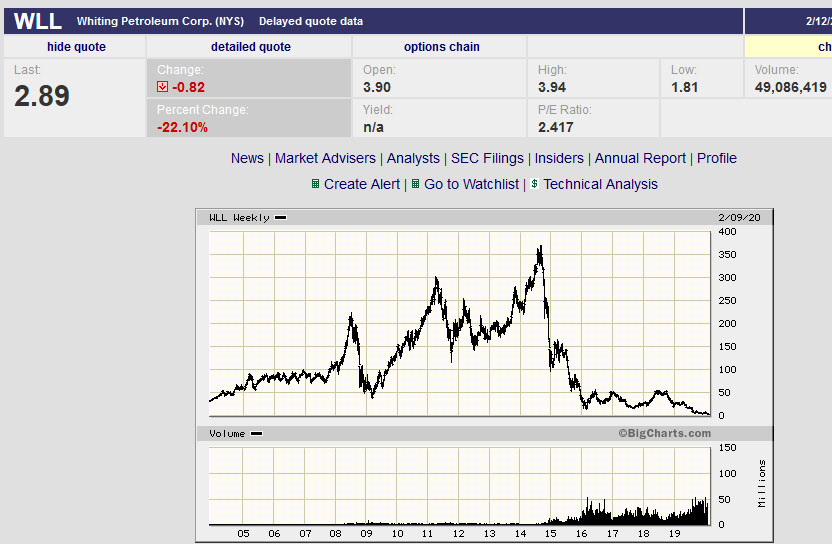Viewport: 832px width, 544px height.
Task: Click the Whiting Petroleum Corp. (NYS) name
Action: [160, 21]
